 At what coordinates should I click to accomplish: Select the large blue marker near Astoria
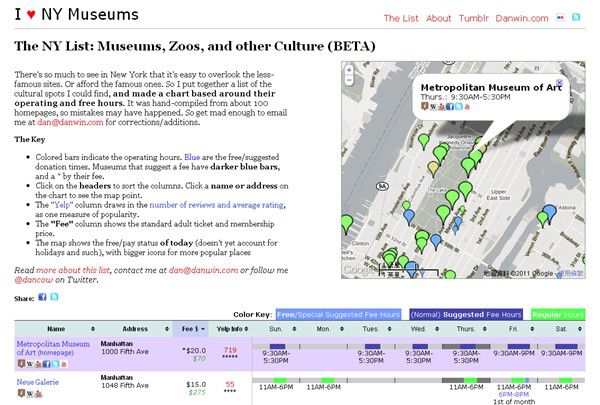pos(550,214)
